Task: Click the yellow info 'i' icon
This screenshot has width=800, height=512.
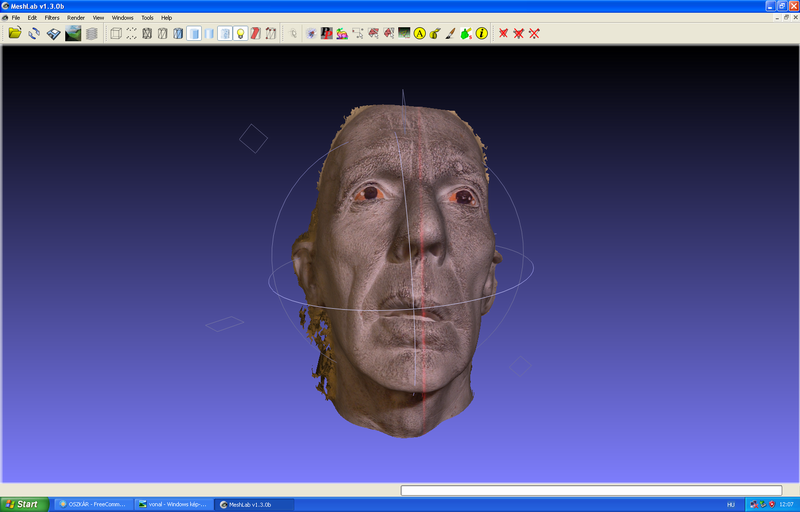Action: [x=481, y=33]
